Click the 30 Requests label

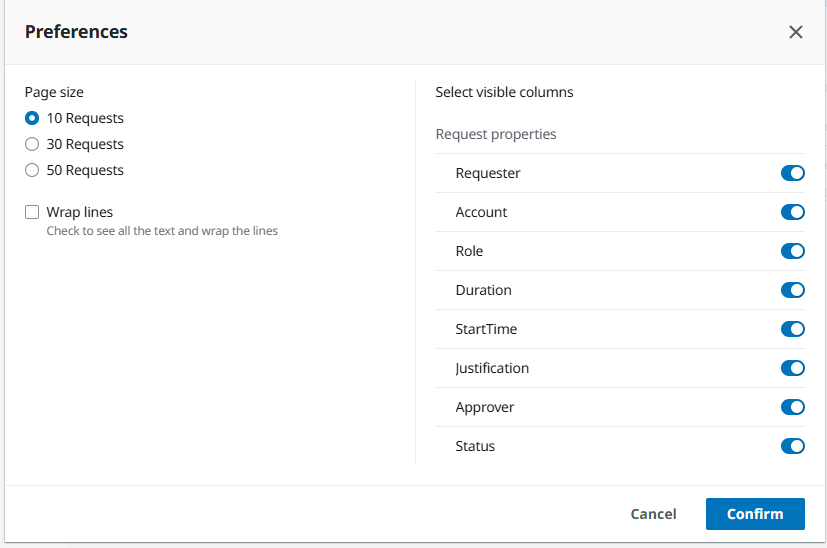pyautogui.click(x=85, y=144)
